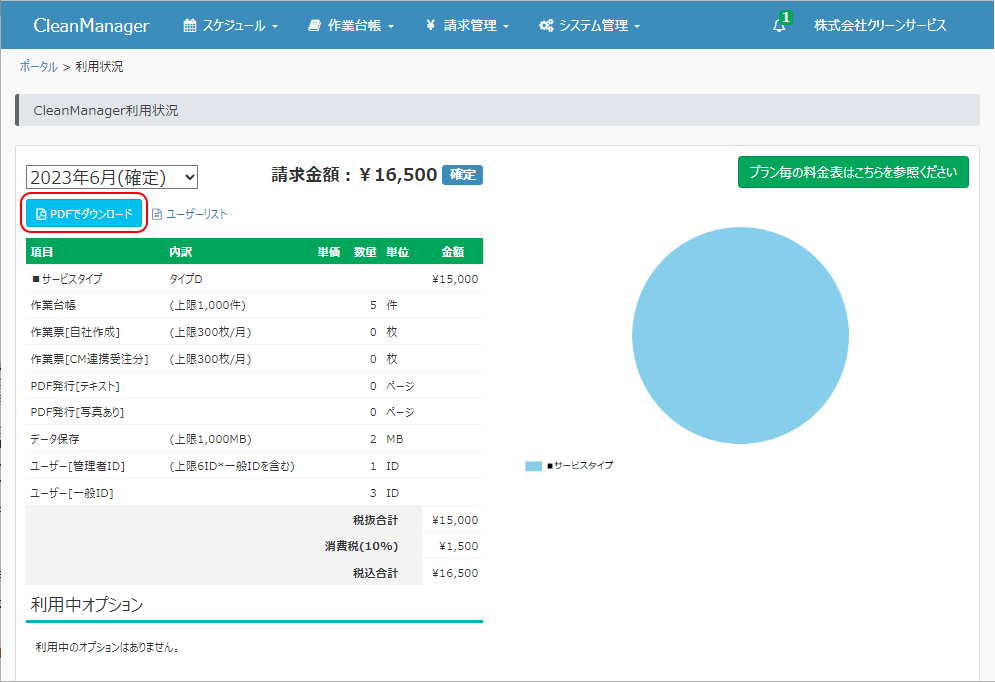
Task: Expand the caret next to システム管理
Action: click(637, 27)
